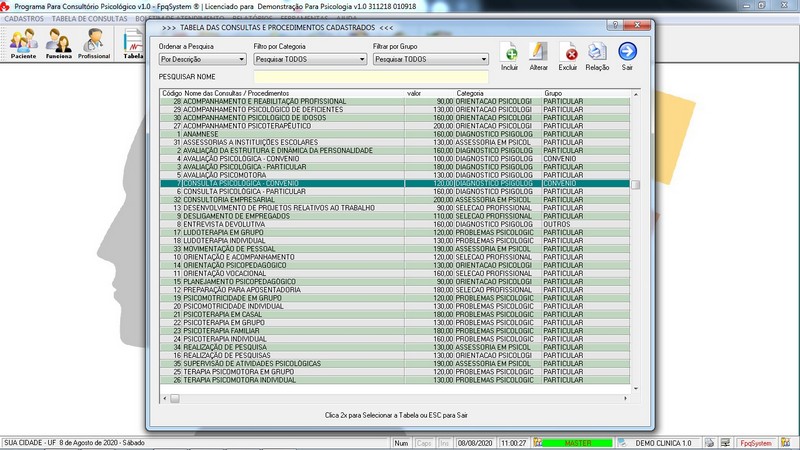Click the horizontal scrollbar thumb
Viewport: 800px width, 450px height.
[x=174, y=398]
